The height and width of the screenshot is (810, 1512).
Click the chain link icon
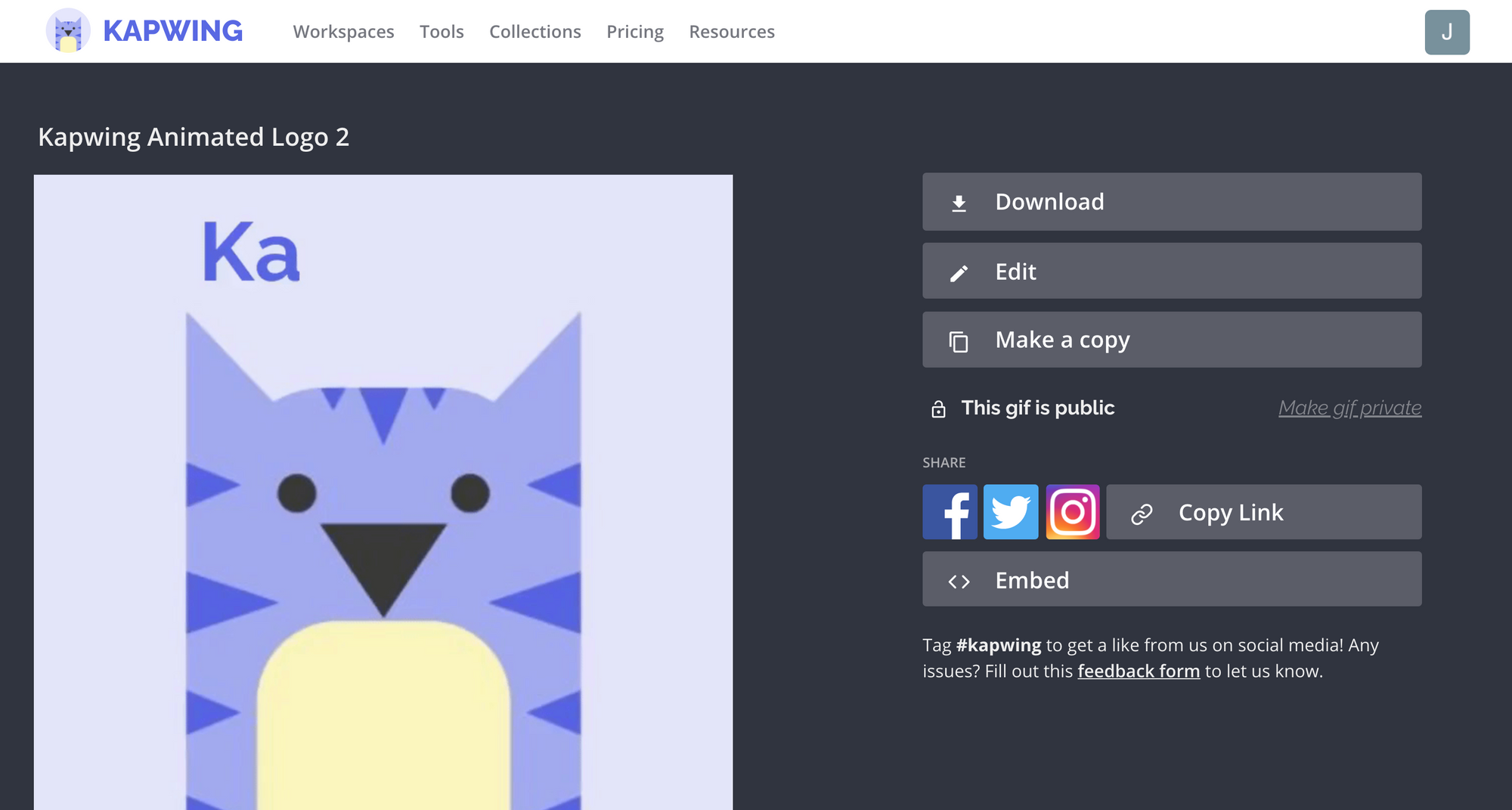point(1142,514)
